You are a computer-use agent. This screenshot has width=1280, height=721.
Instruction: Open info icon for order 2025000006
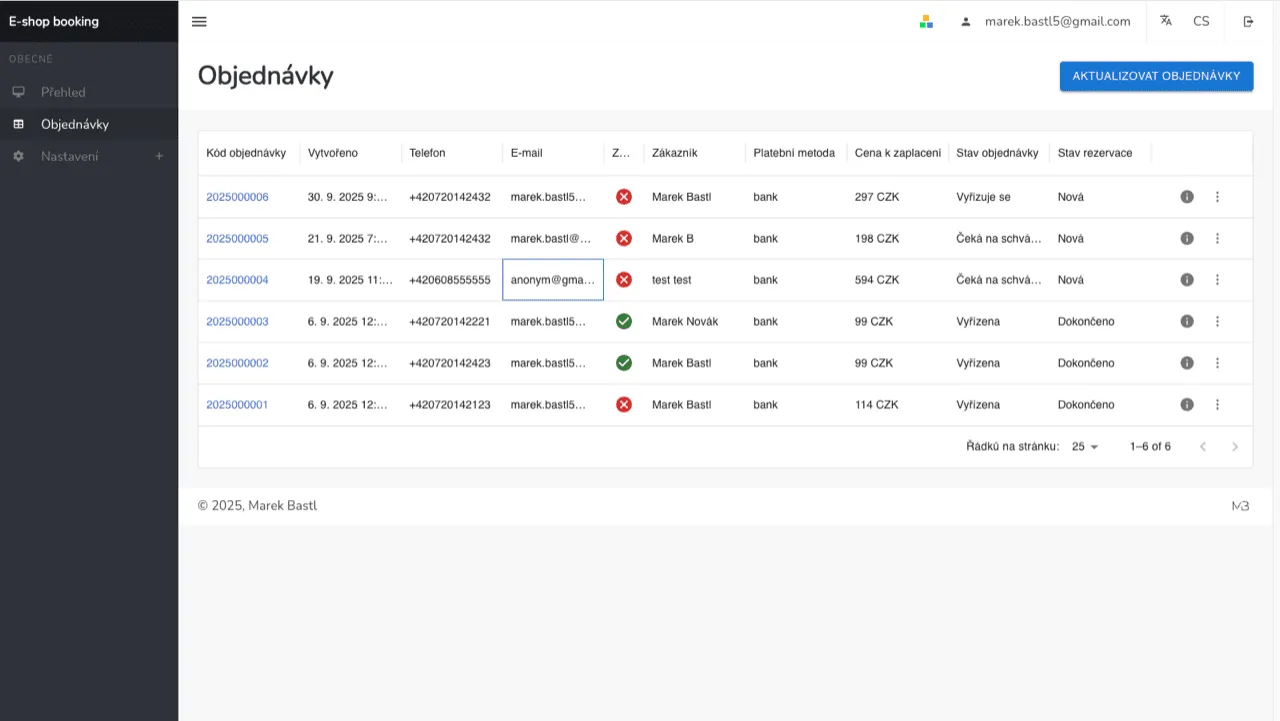1187,197
